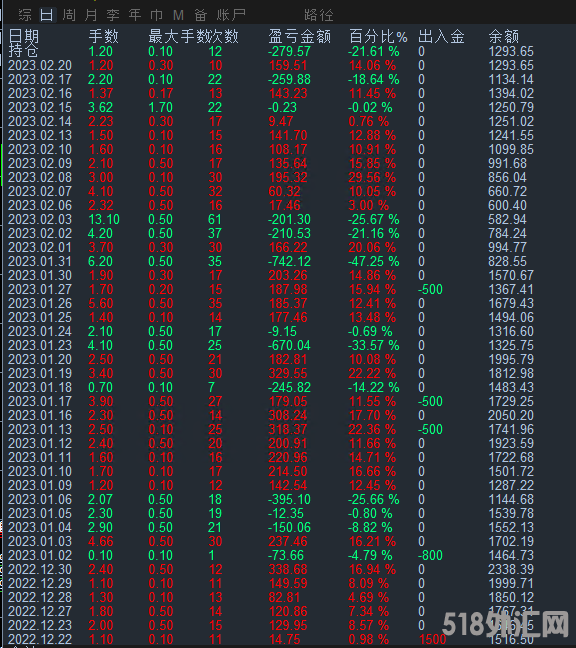576x648 pixels.
Task: Click lots 2.30 on 2023.01.05
Action: [100, 513]
